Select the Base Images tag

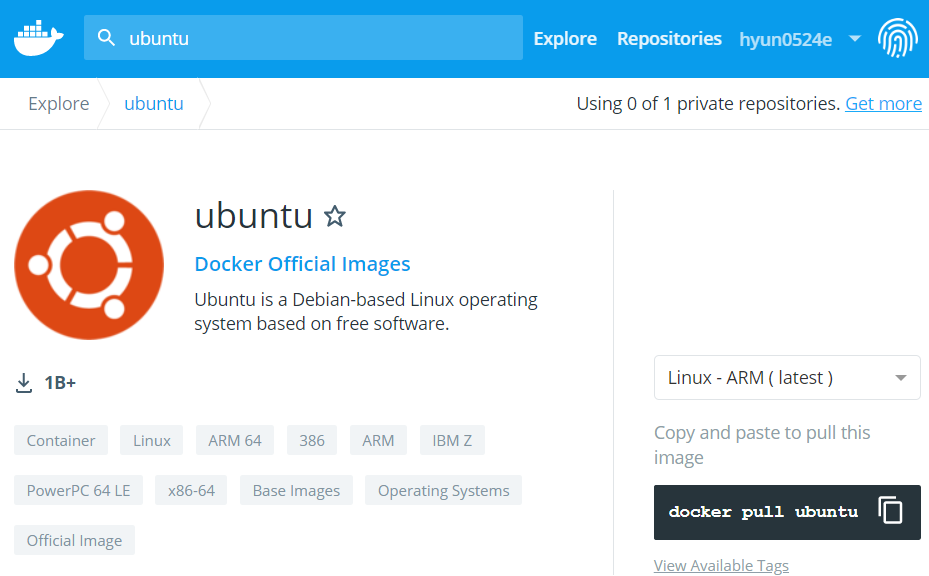(x=296, y=490)
